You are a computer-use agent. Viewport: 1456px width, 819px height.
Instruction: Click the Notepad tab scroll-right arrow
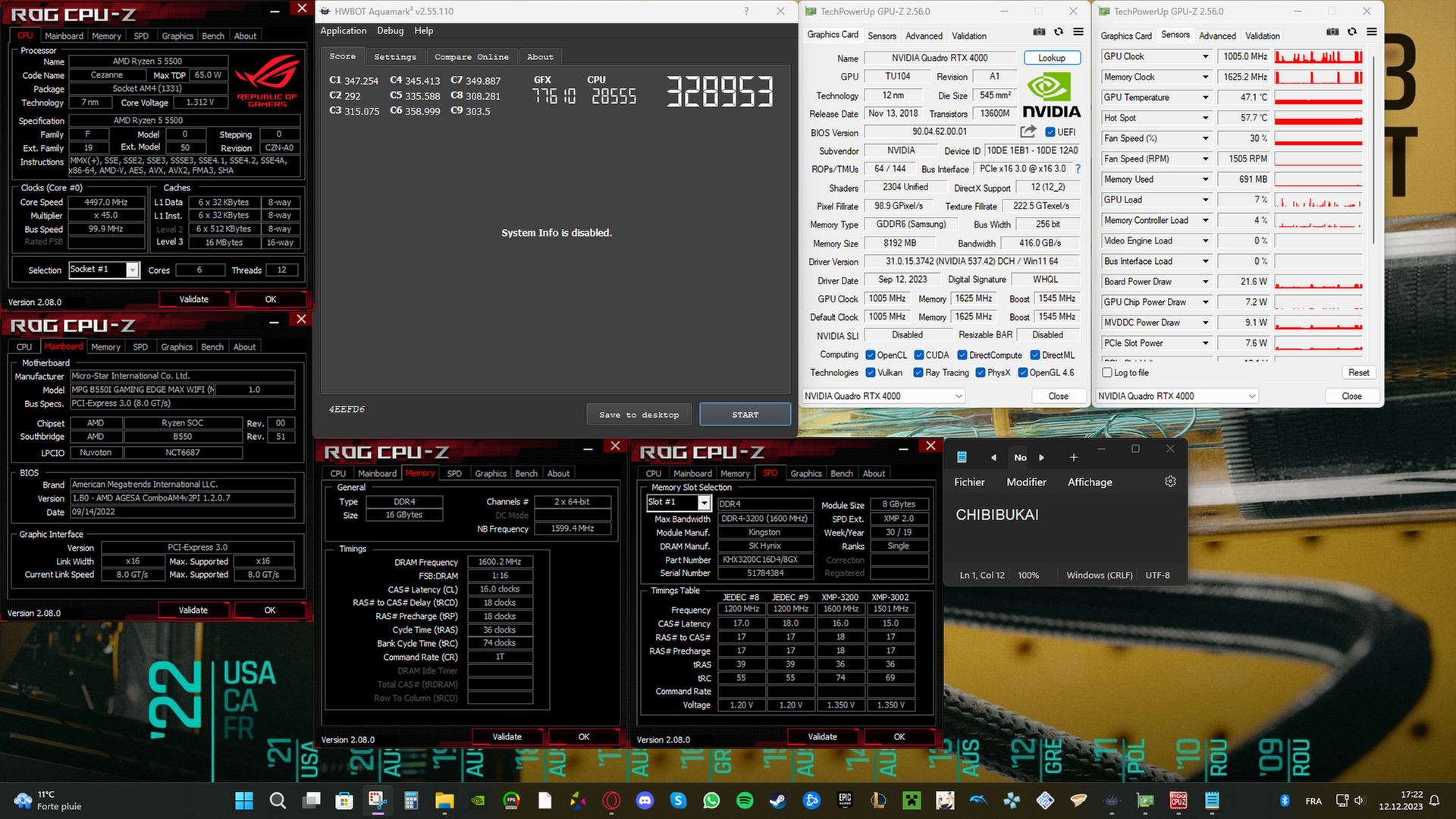pyautogui.click(x=1041, y=457)
